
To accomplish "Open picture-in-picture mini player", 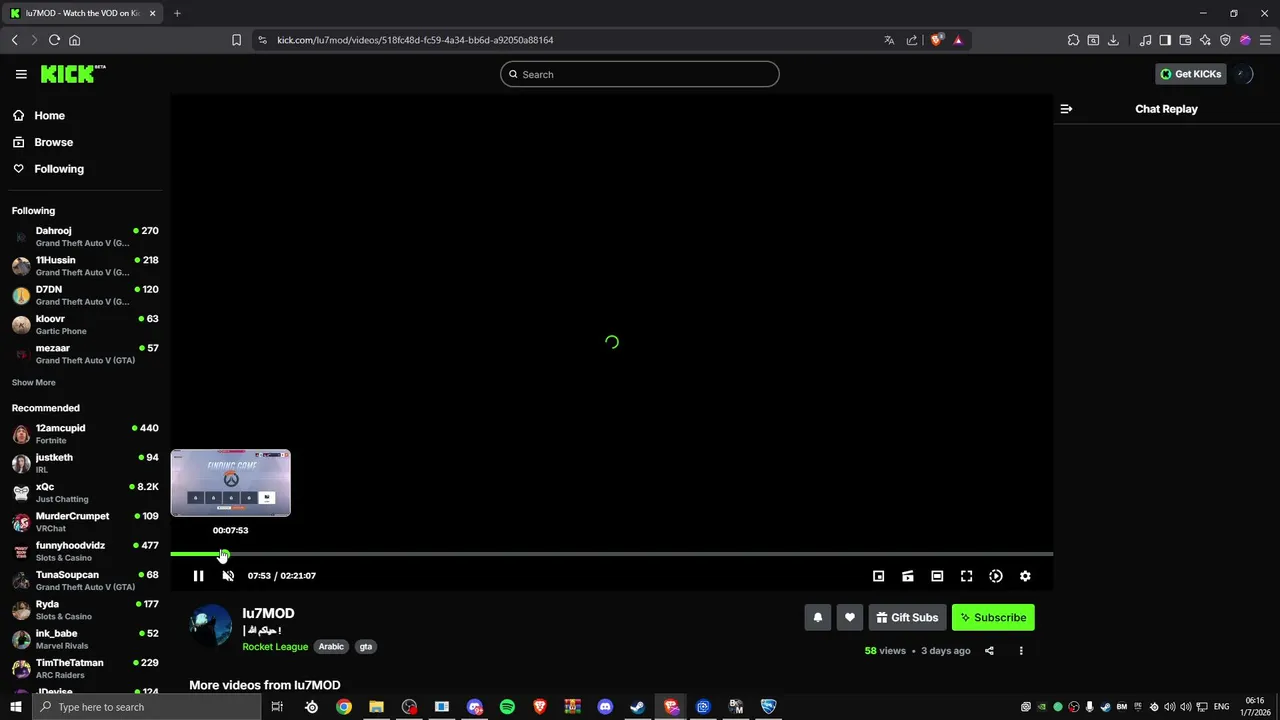I will (878, 576).
